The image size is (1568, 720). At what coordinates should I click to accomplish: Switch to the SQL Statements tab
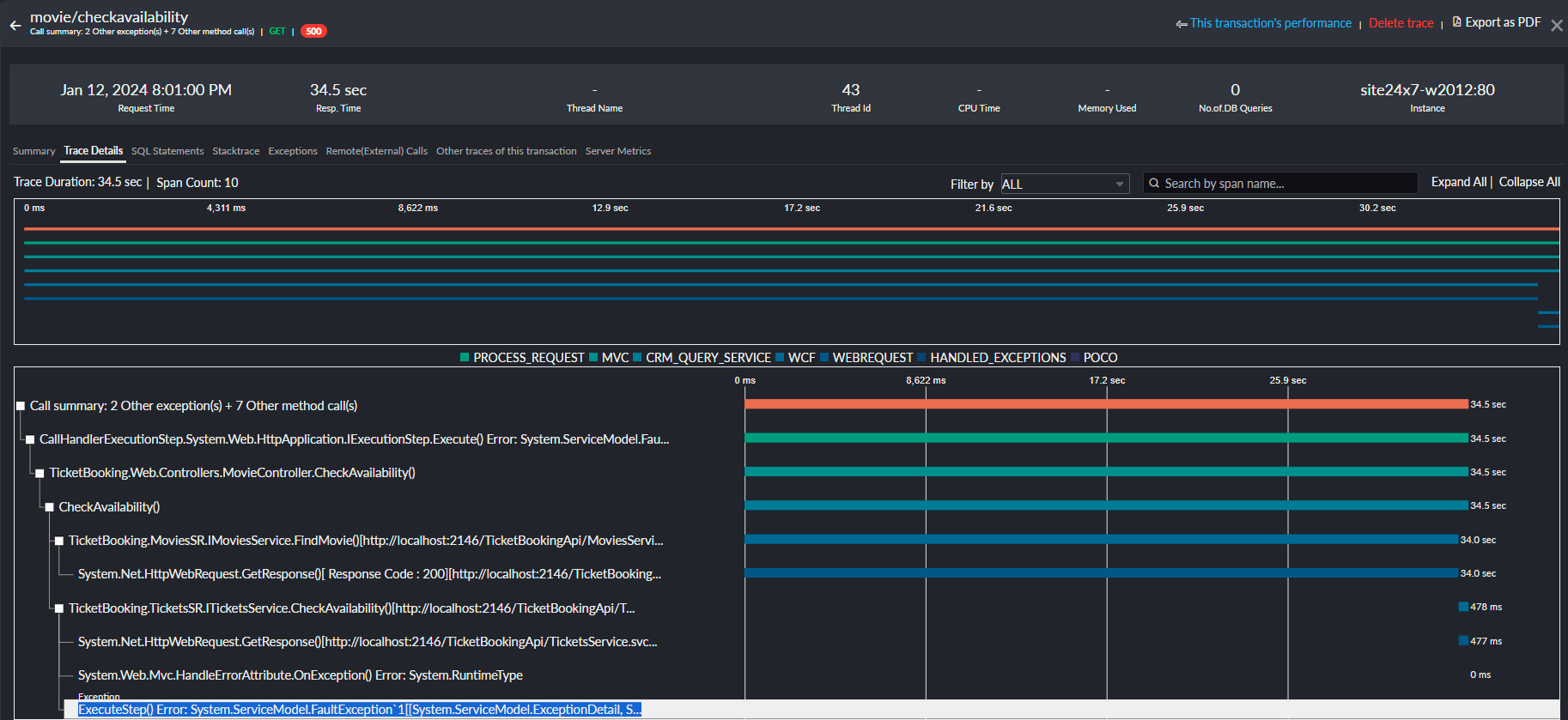pyautogui.click(x=167, y=151)
